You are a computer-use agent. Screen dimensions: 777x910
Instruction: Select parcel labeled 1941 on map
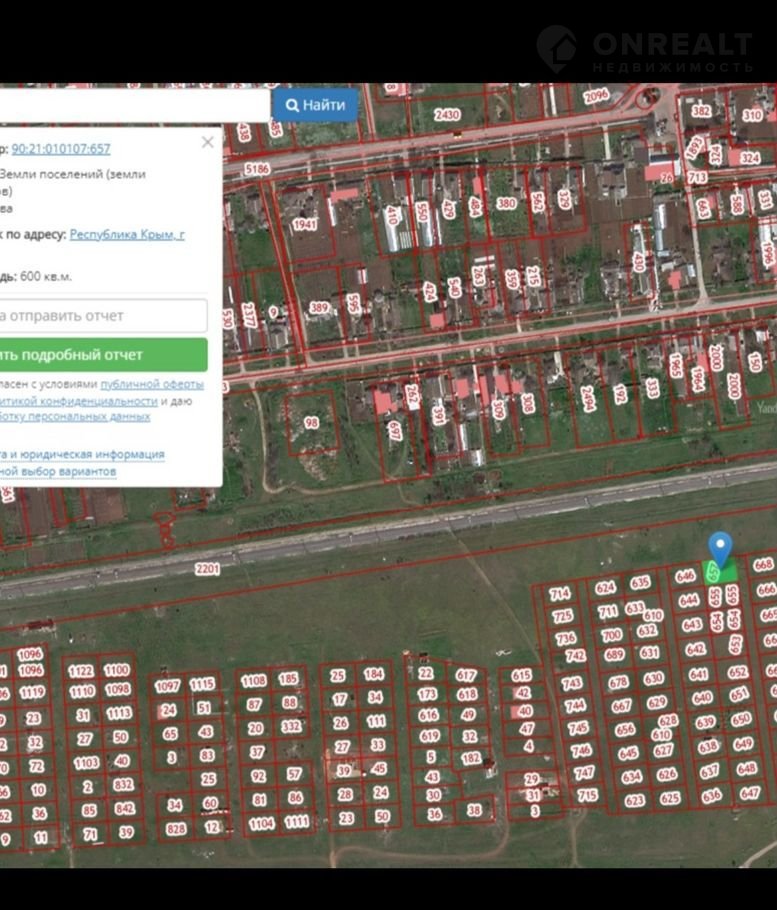[305, 225]
